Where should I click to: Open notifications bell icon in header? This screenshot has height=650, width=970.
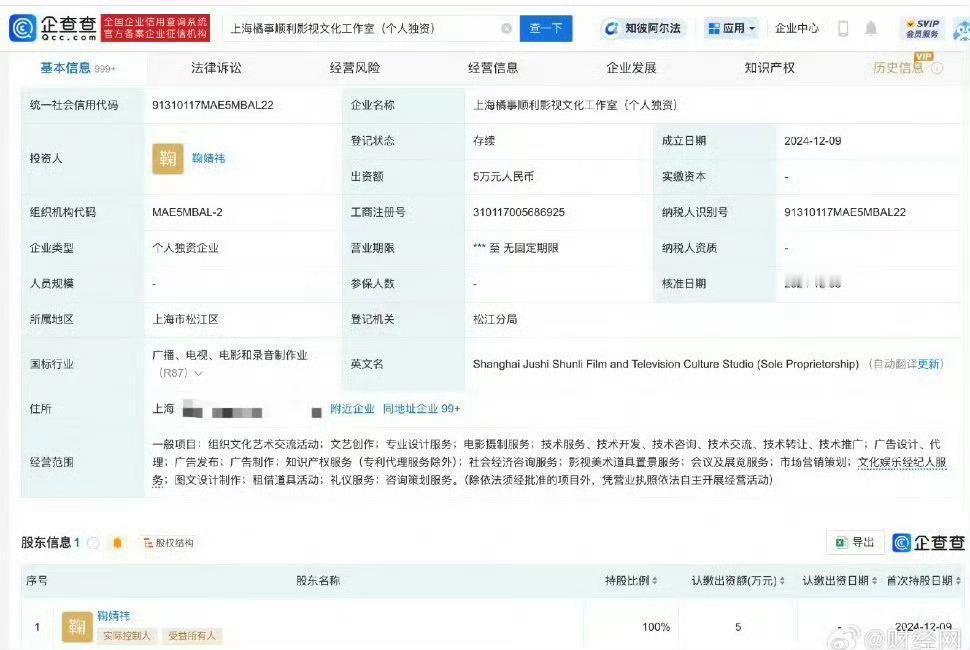(x=871, y=28)
